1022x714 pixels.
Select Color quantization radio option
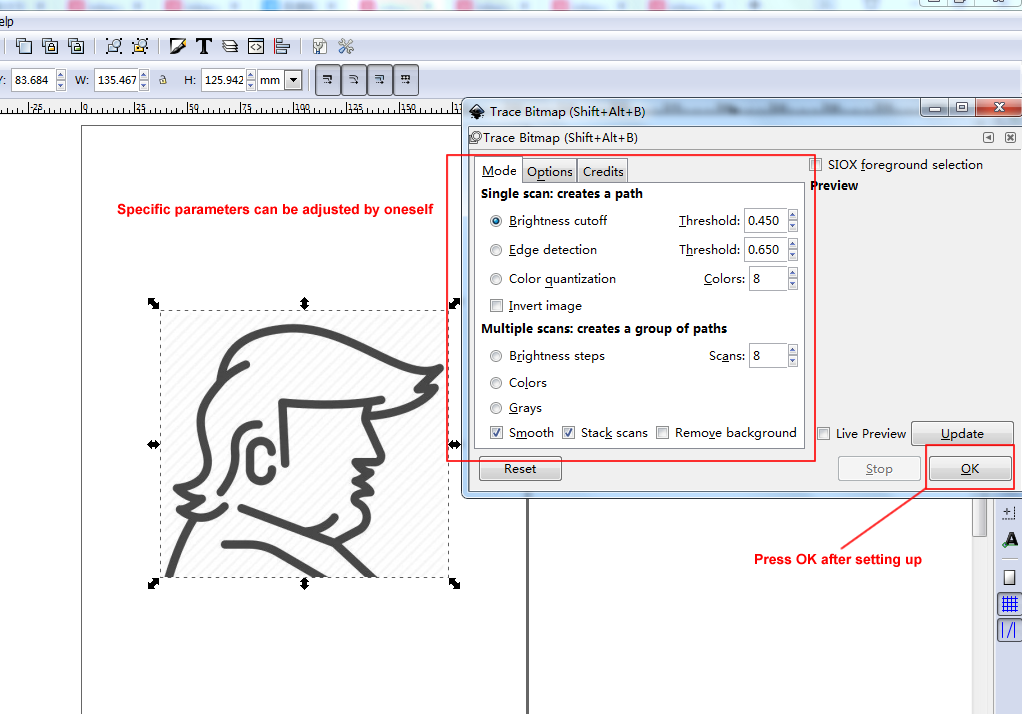pyautogui.click(x=496, y=279)
